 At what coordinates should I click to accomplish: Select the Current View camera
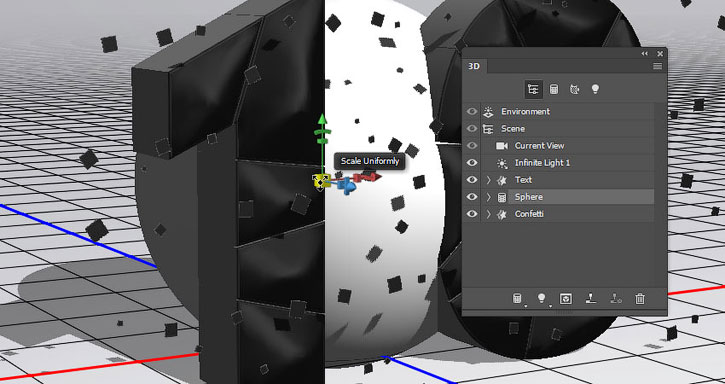pyautogui.click(x=568, y=146)
